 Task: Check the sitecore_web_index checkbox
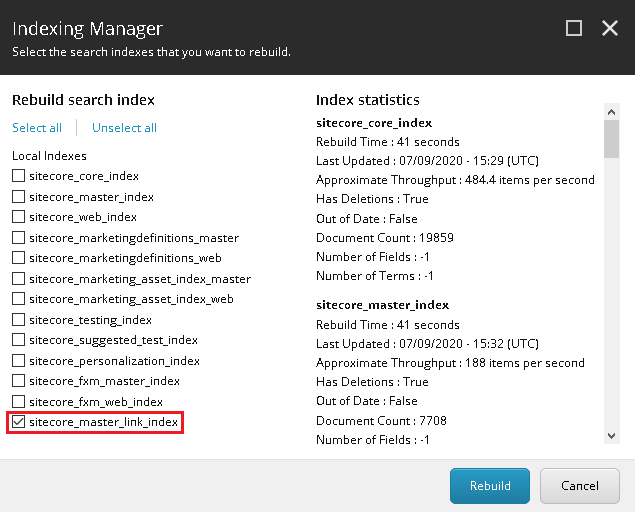click(x=18, y=217)
